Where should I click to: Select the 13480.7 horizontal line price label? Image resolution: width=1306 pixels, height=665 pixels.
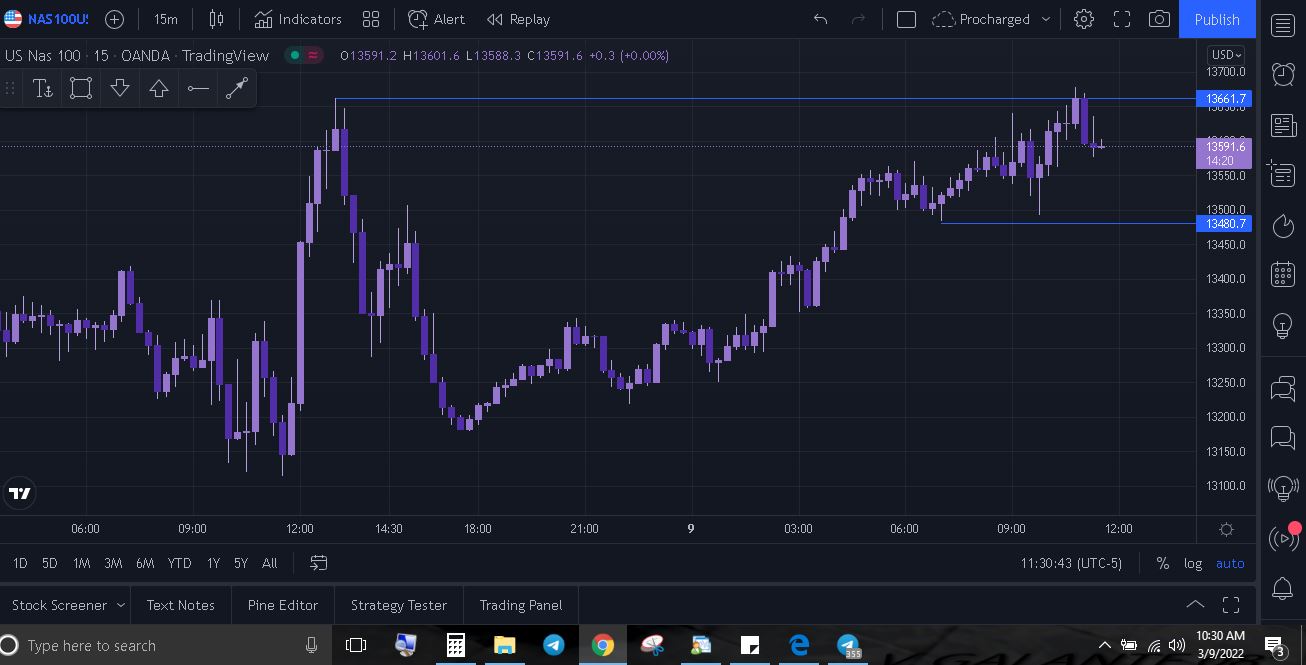tap(1224, 224)
